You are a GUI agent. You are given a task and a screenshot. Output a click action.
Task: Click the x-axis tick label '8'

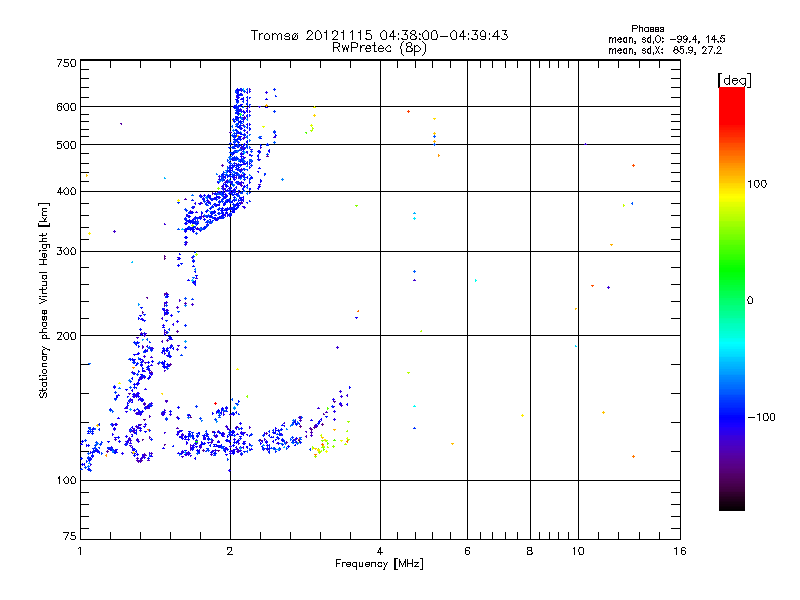click(x=530, y=551)
